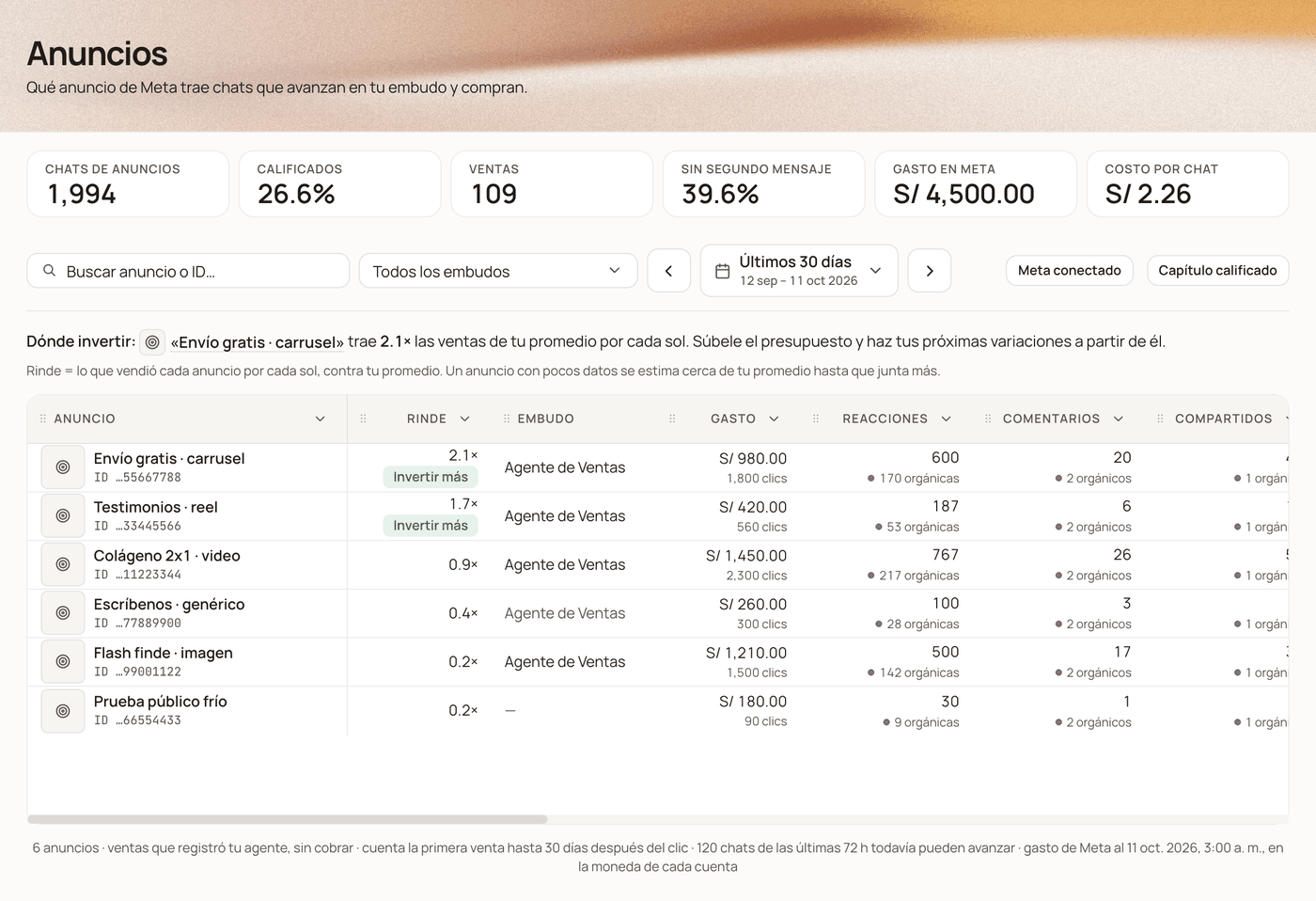Image resolution: width=1316 pixels, height=901 pixels.
Task: Click the 9 orgánicas reactions label
Action: (920, 722)
